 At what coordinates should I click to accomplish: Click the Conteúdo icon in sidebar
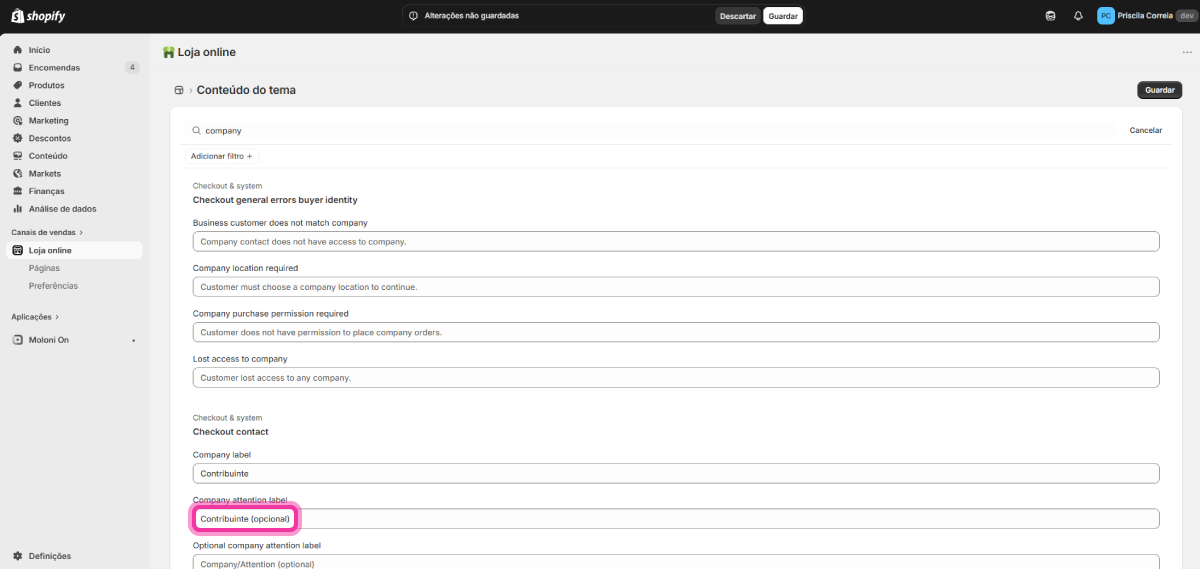(x=18, y=156)
